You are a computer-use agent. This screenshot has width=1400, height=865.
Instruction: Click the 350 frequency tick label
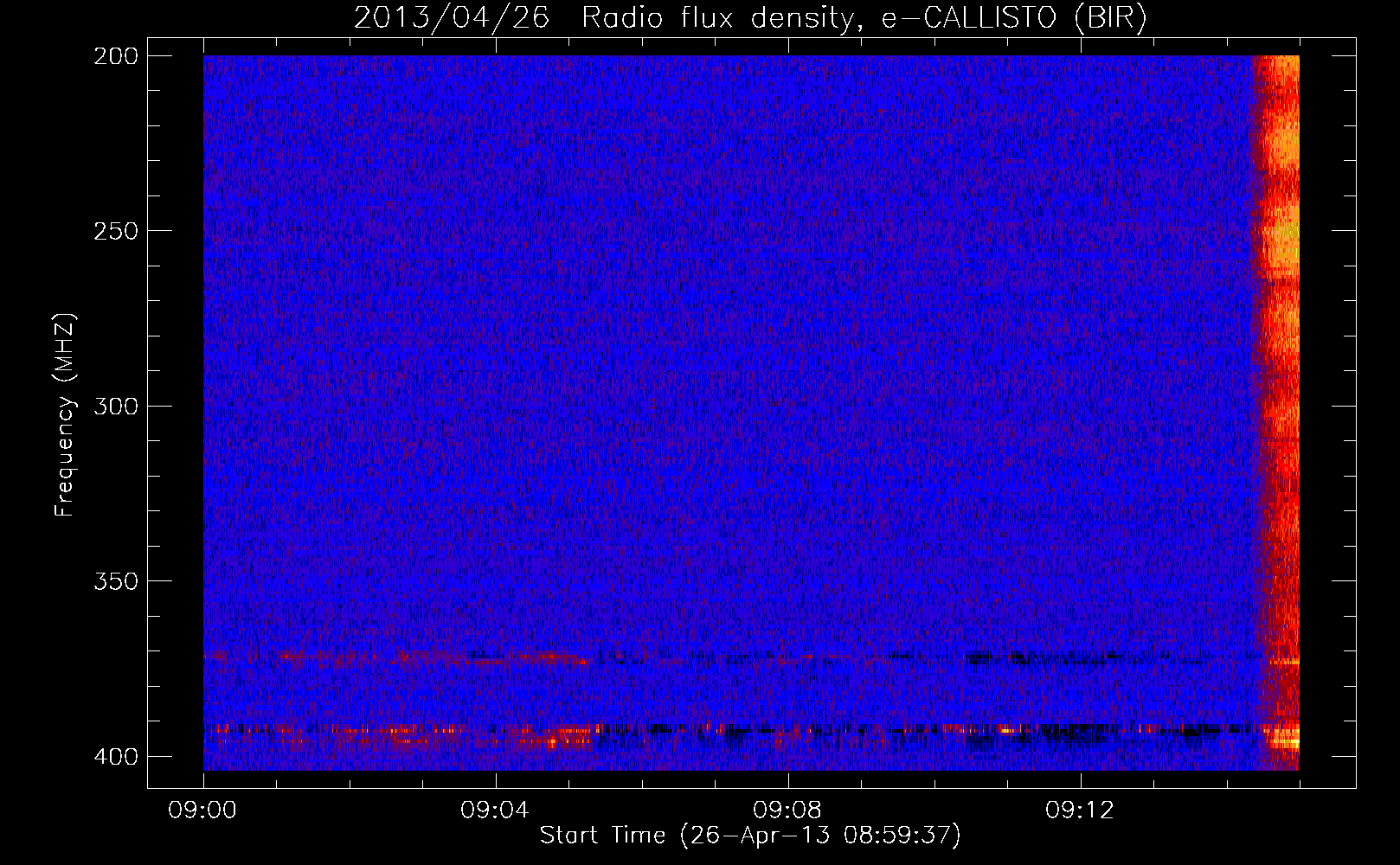click(x=116, y=580)
